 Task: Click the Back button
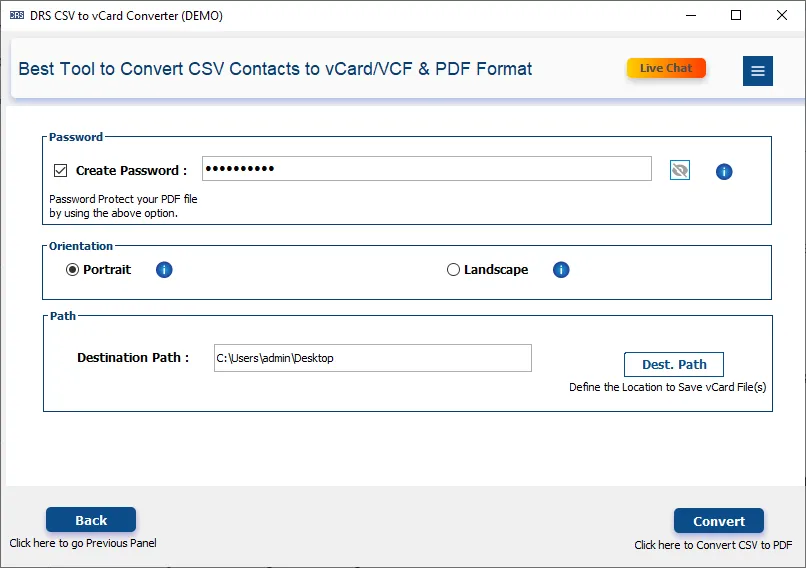(x=91, y=520)
